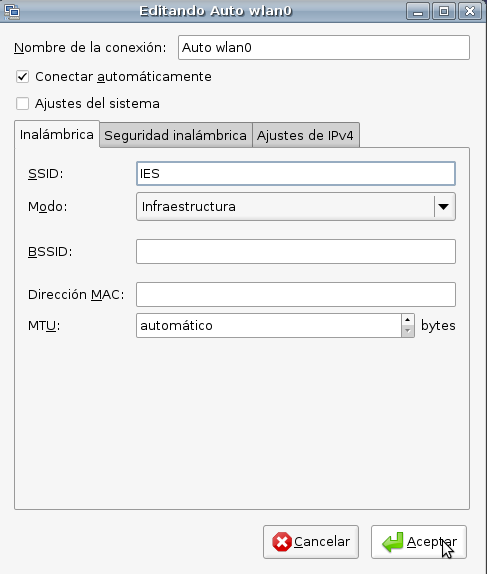The width and height of the screenshot is (487, 574).
Task: Decrease MTU with the down arrow
Action: click(x=408, y=331)
